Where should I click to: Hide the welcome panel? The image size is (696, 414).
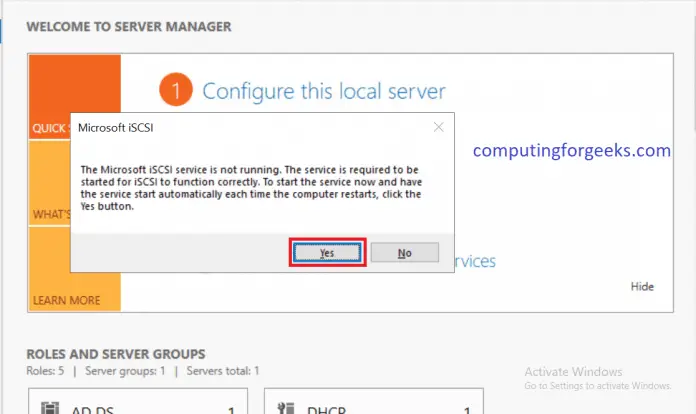point(642,286)
